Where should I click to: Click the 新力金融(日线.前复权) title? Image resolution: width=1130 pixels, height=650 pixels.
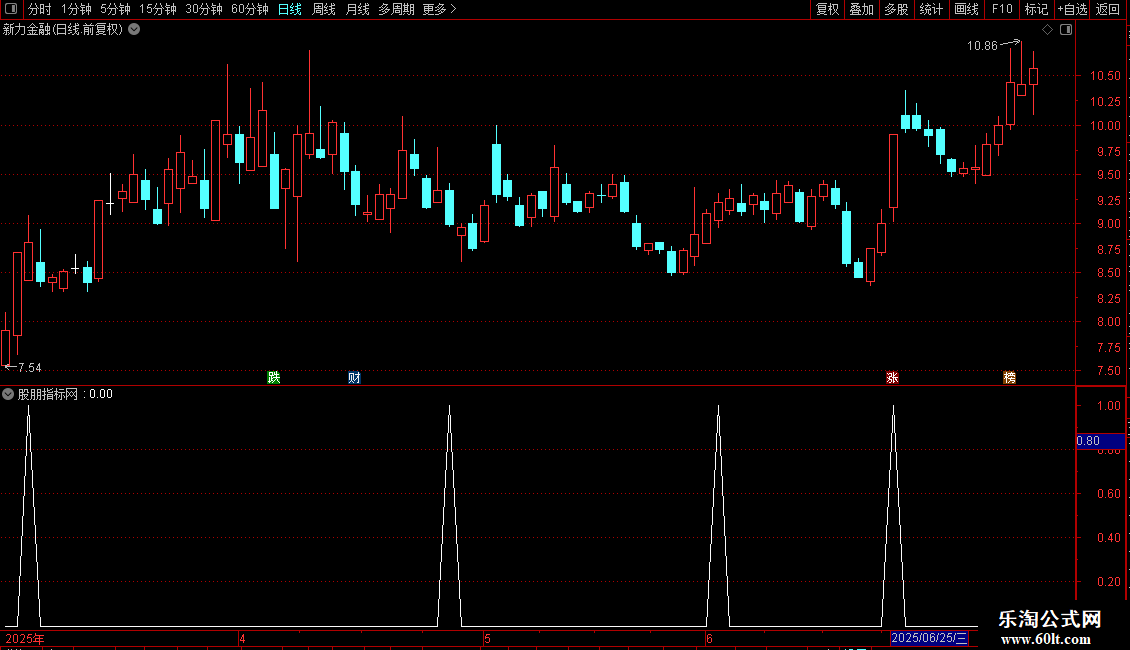coord(63,30)
